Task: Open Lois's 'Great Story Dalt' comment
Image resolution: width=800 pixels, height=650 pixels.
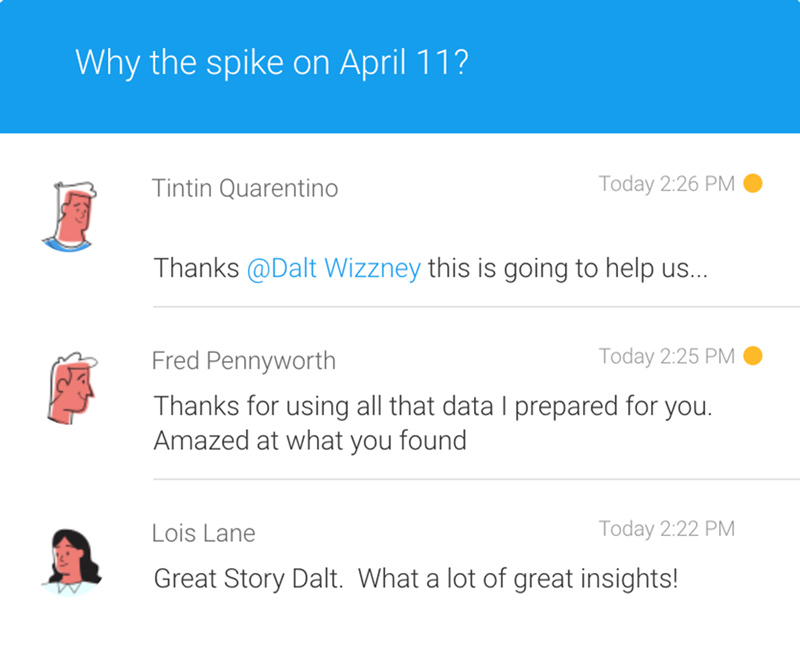Action: [416, 579]
